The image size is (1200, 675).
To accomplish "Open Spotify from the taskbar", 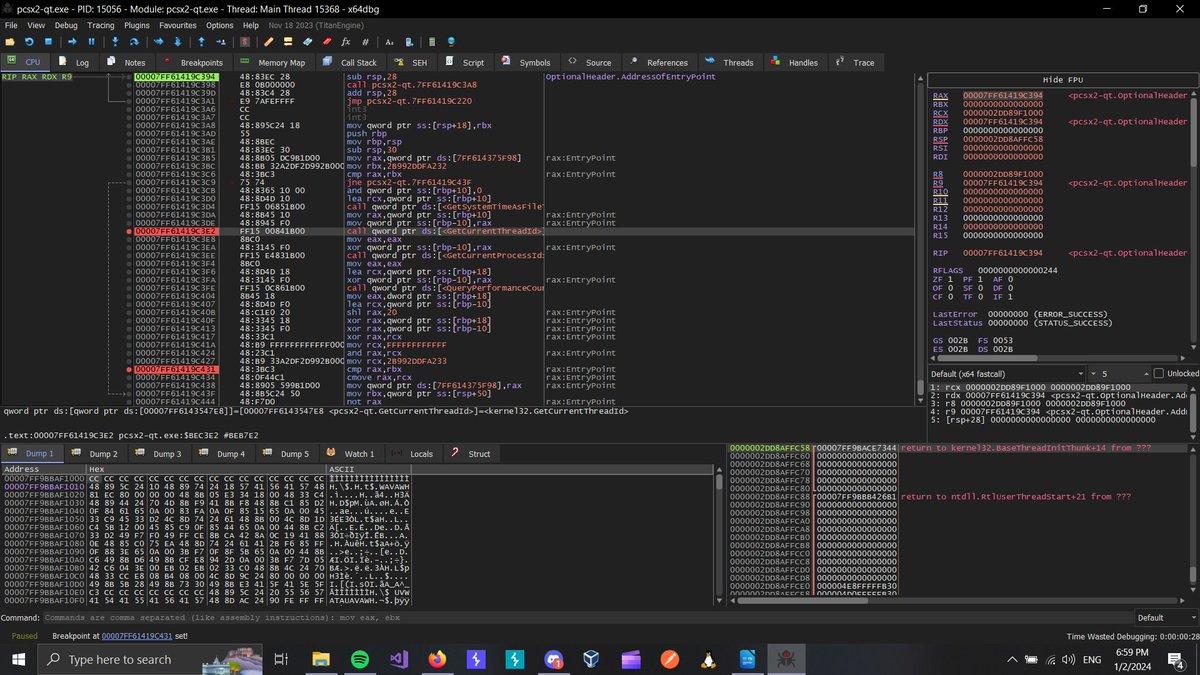I will tap(360, 659).
